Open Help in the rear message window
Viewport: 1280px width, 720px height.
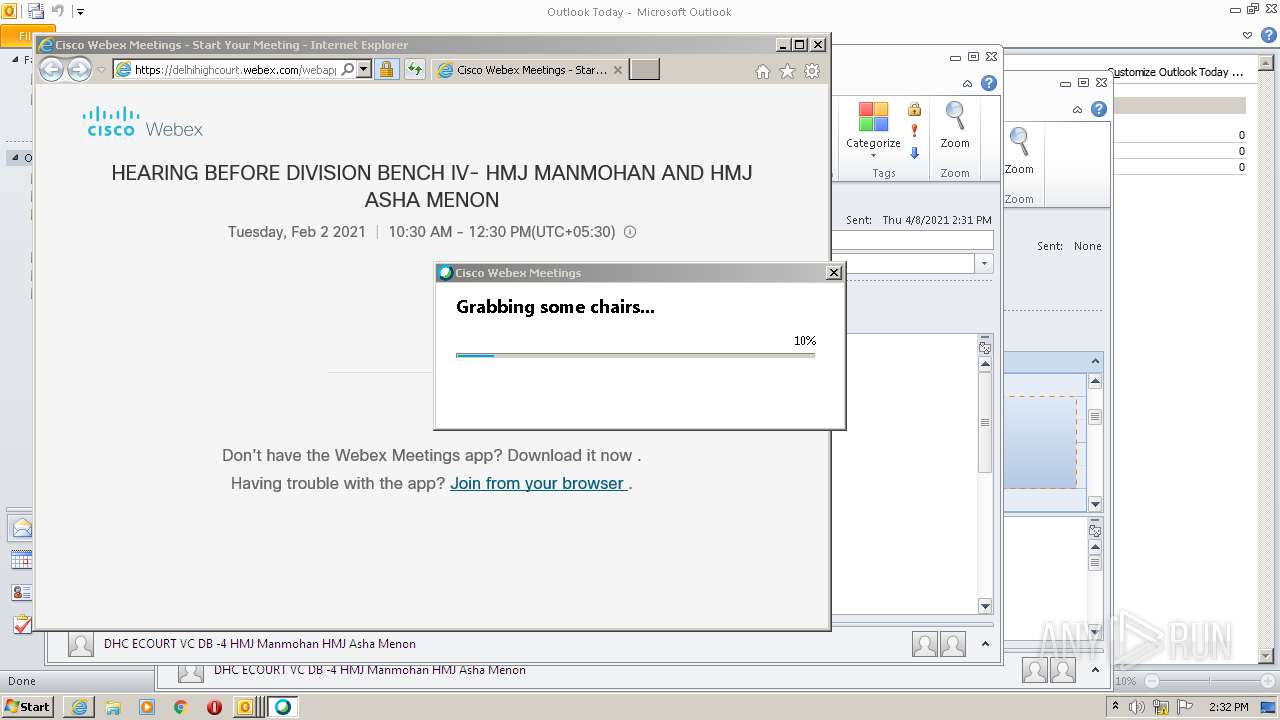pyautogui.click(x=1099, y=109)
